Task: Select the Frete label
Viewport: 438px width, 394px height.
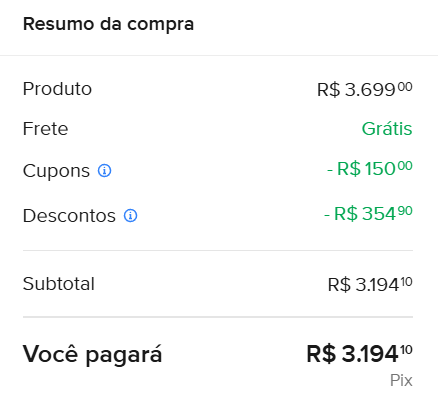Action: click(45, 129)
